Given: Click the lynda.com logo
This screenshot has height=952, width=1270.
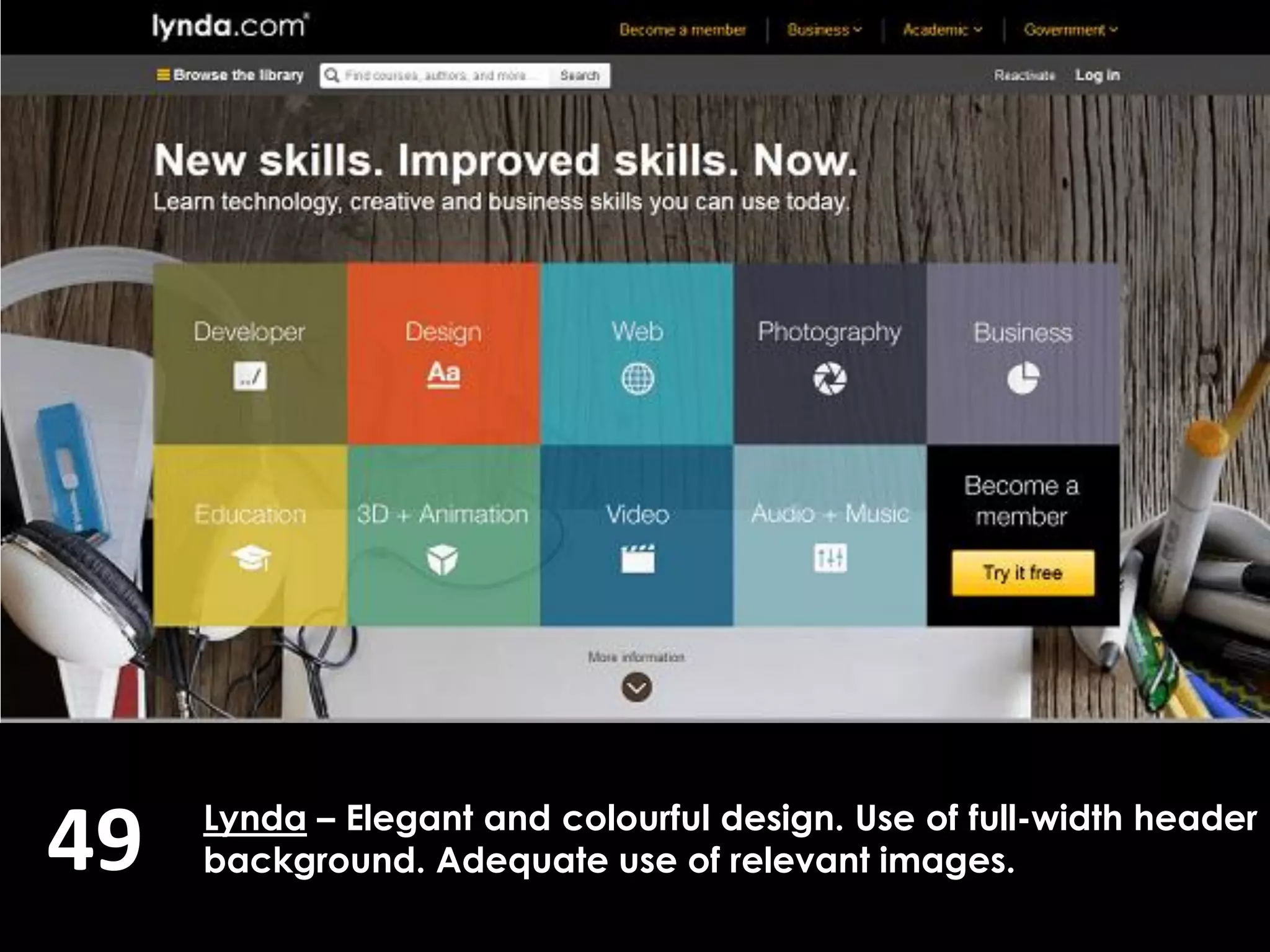Looking at the screenshot, I should [230, 27].
